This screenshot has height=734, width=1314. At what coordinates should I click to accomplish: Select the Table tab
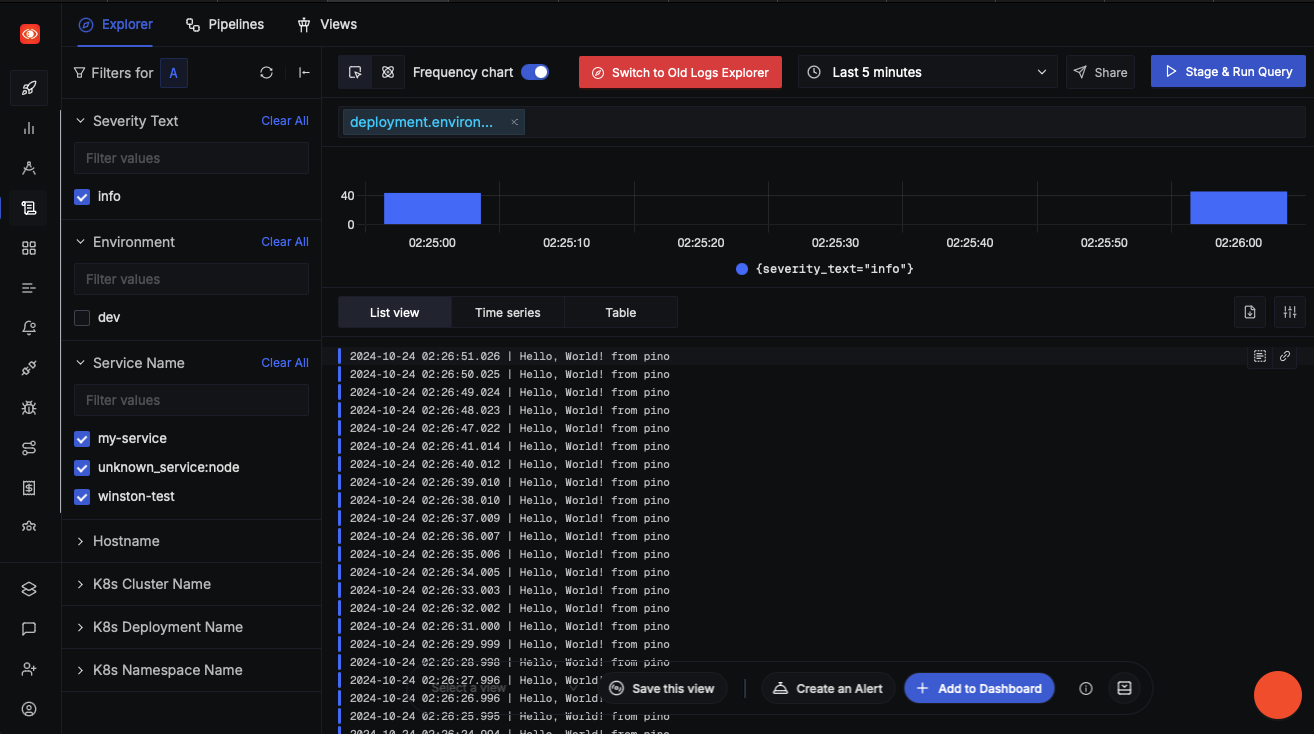coord(621,312)
